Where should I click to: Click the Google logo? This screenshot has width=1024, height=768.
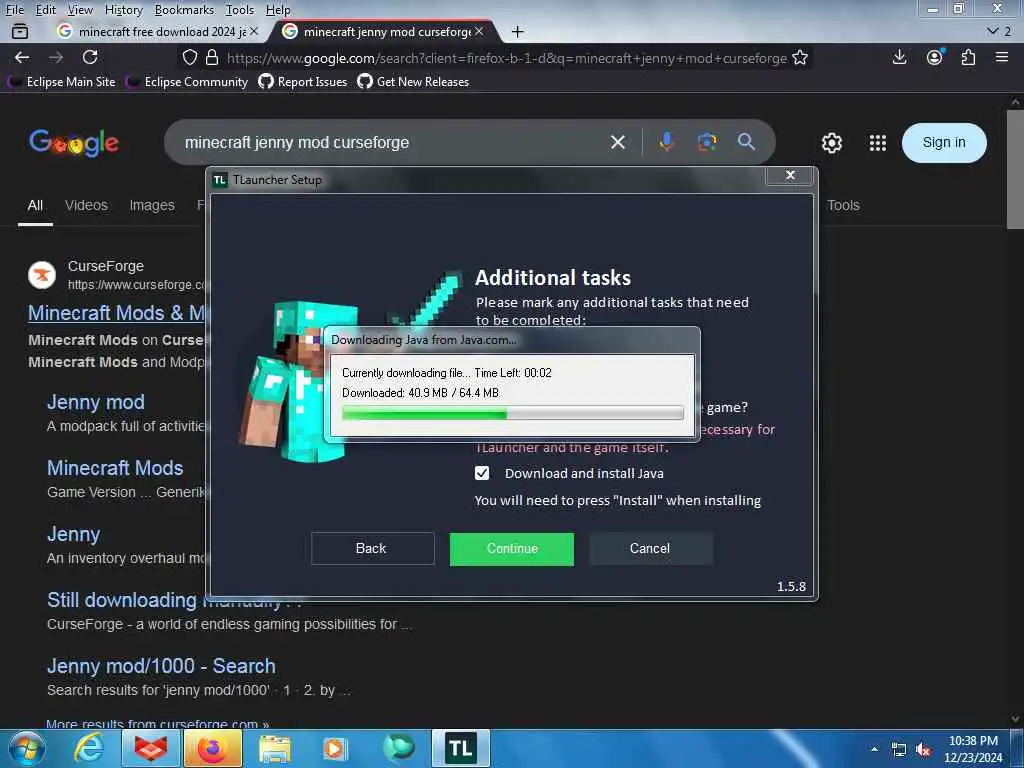[74, 142]
